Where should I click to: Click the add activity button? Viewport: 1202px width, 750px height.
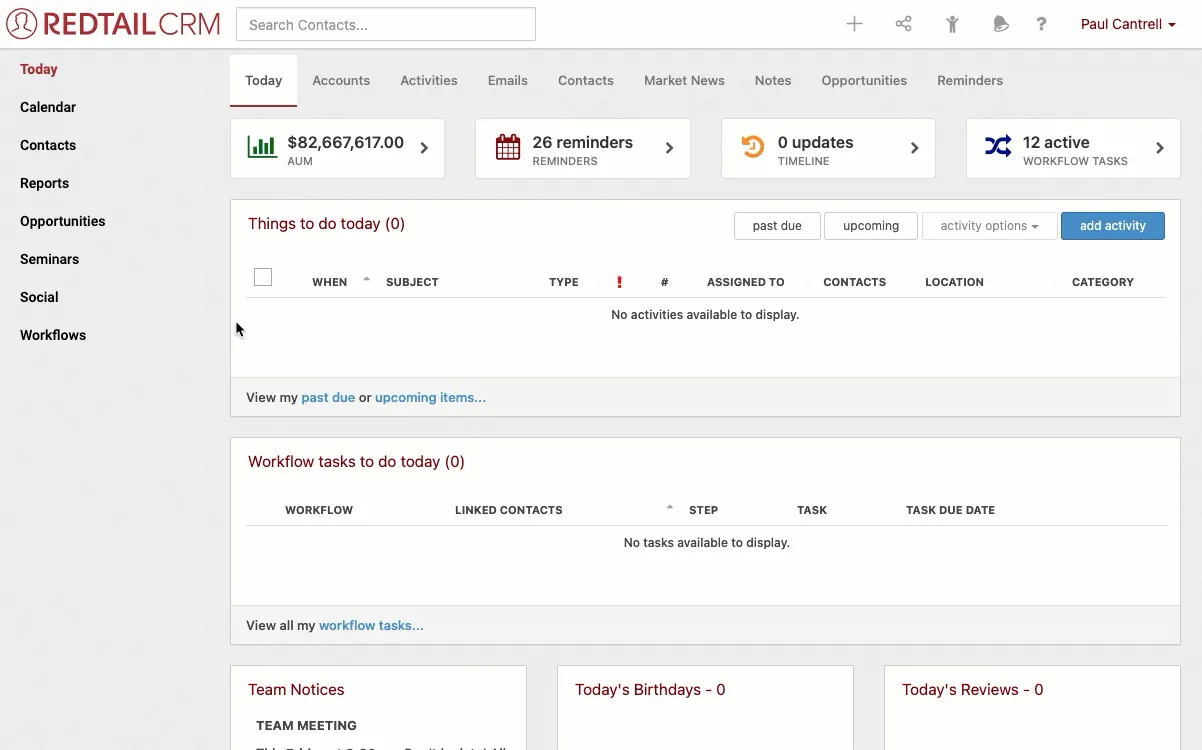(1113, 226)
